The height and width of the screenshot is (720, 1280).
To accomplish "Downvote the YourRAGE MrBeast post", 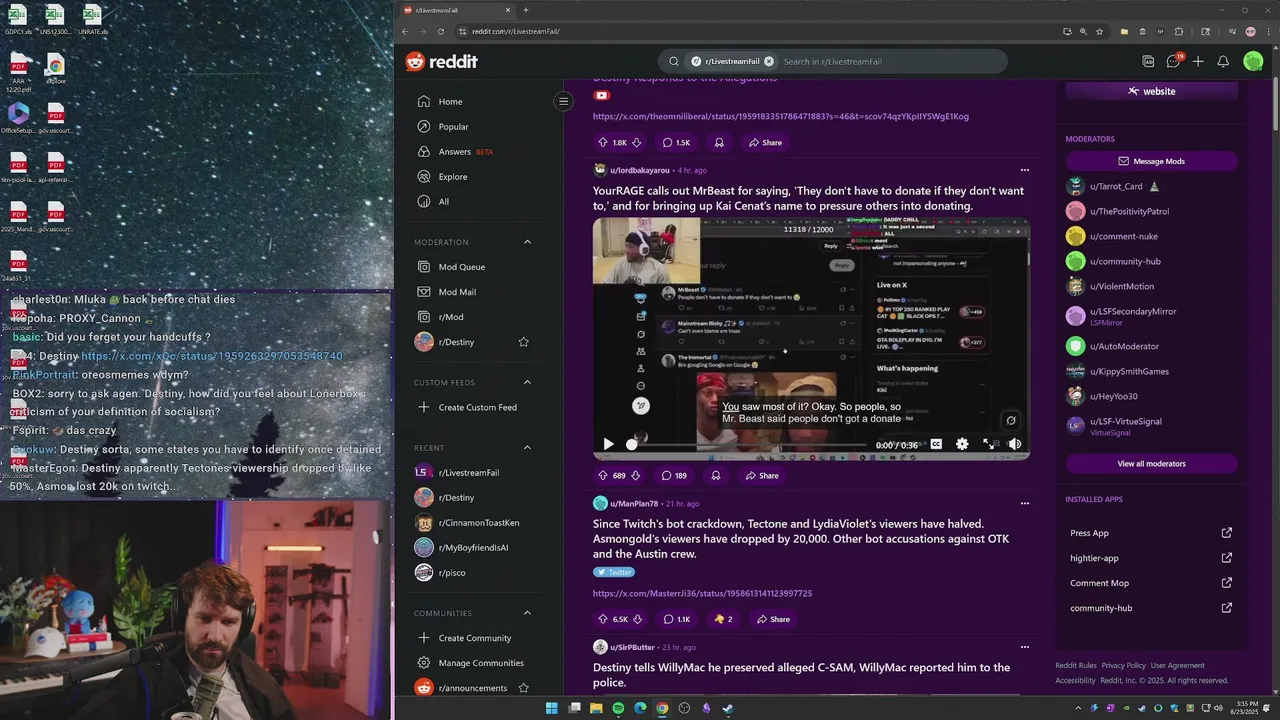I will (x=635, y=476).
